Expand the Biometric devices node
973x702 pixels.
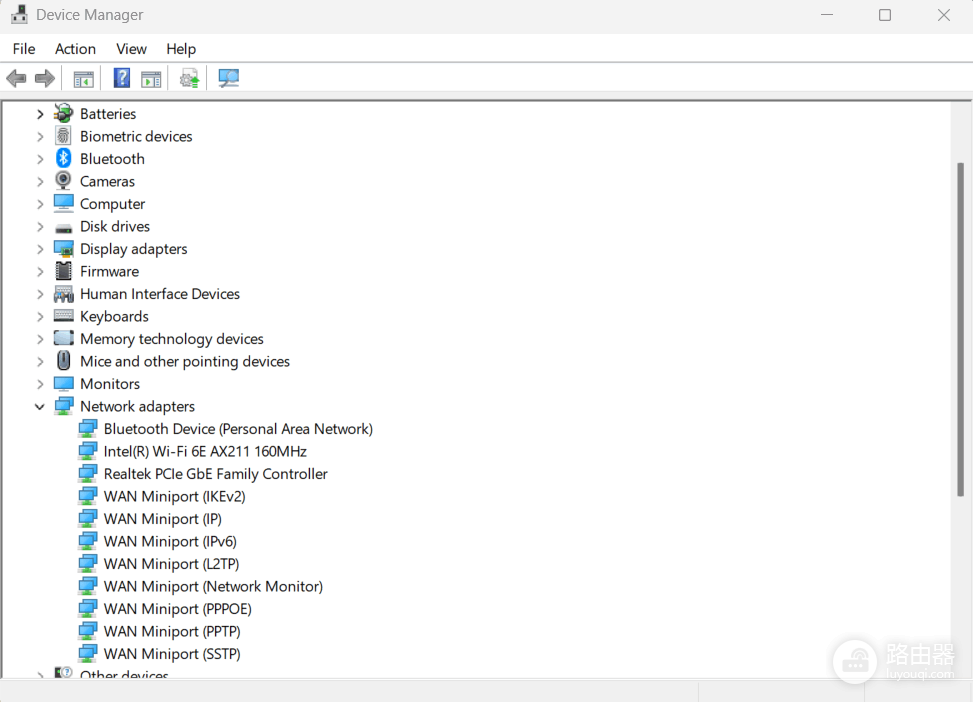(x=40, y=137)
